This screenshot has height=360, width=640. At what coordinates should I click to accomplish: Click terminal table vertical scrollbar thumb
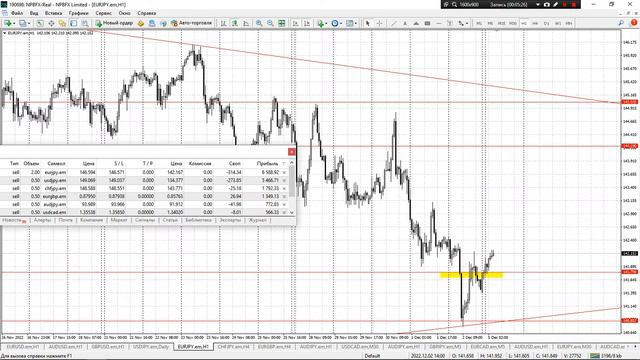291,182
